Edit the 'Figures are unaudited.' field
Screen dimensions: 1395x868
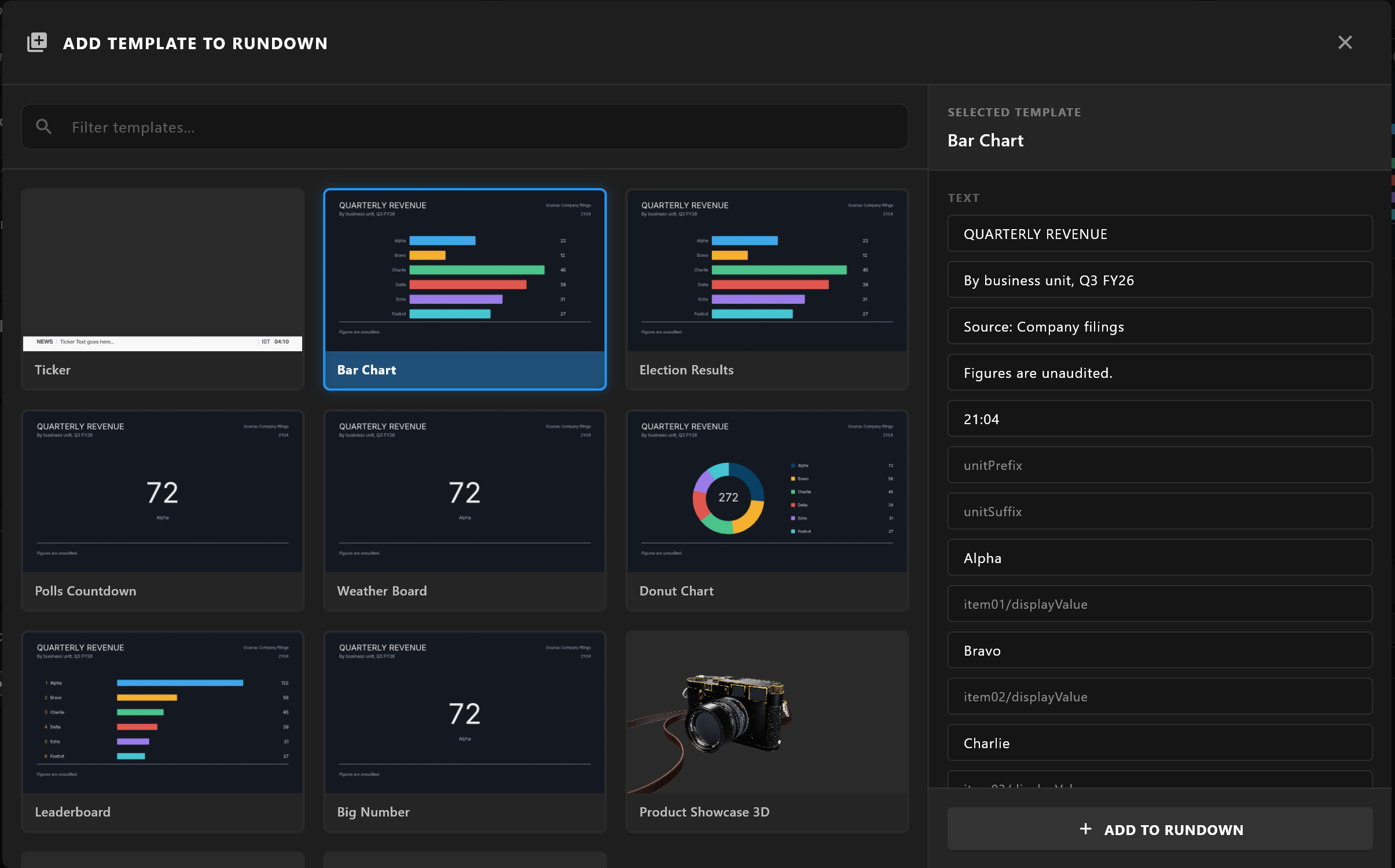[x=1160, y=373]
